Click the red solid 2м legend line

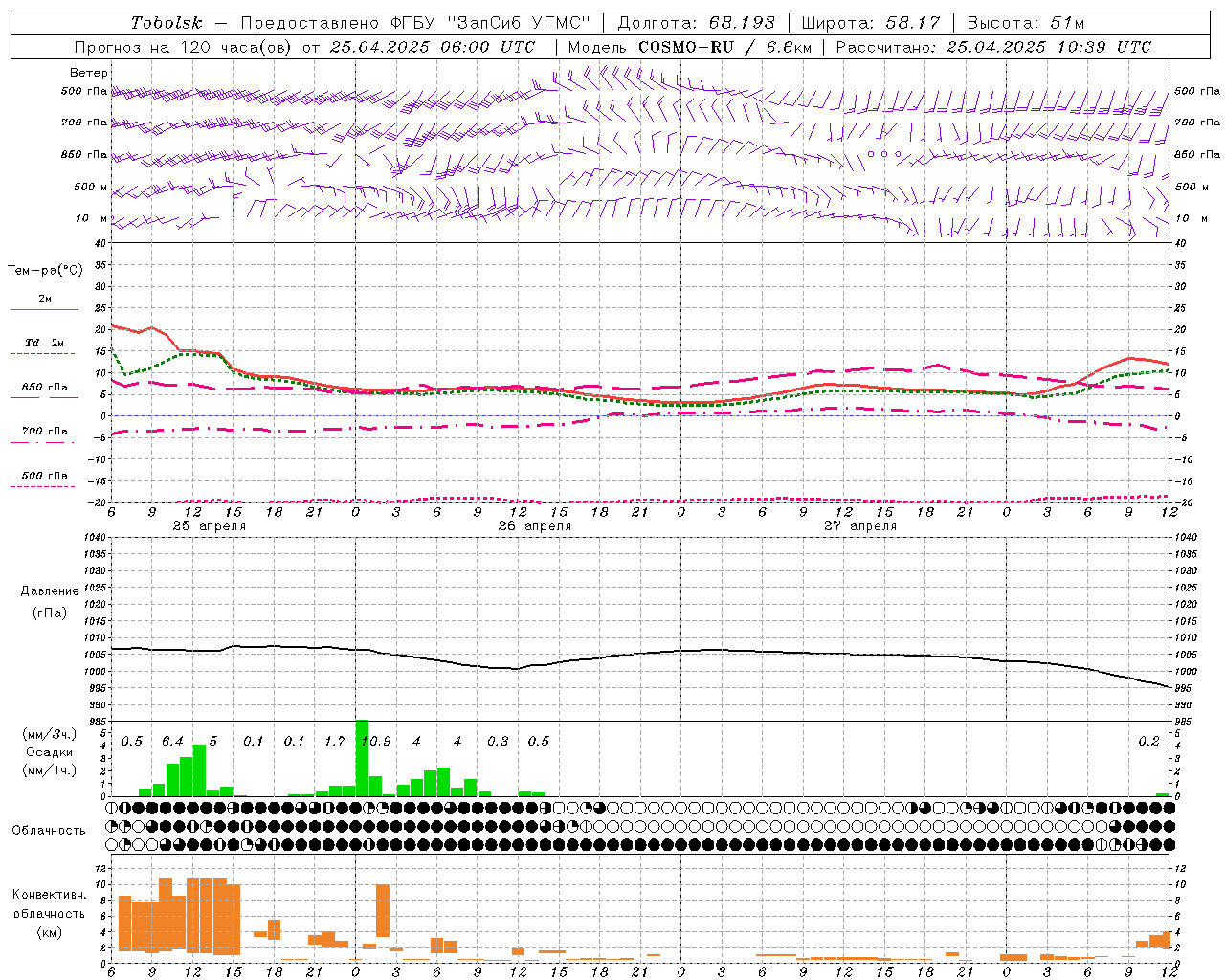tap(44, 309)
